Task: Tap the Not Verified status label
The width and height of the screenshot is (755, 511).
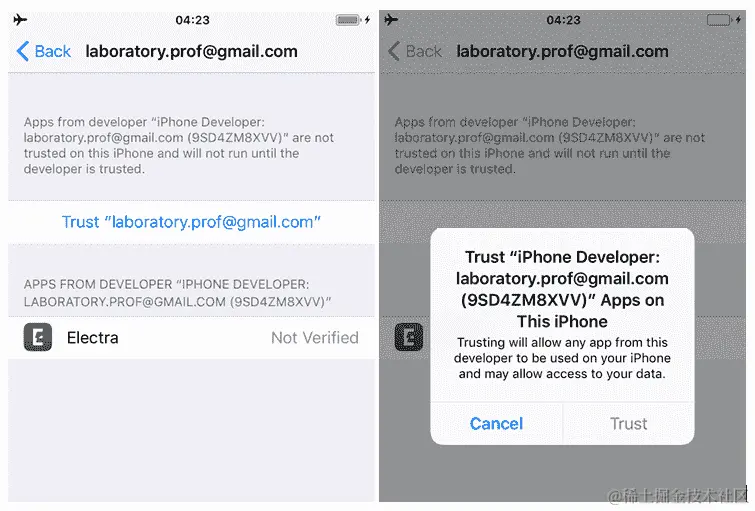Action: tap(315, 338)
